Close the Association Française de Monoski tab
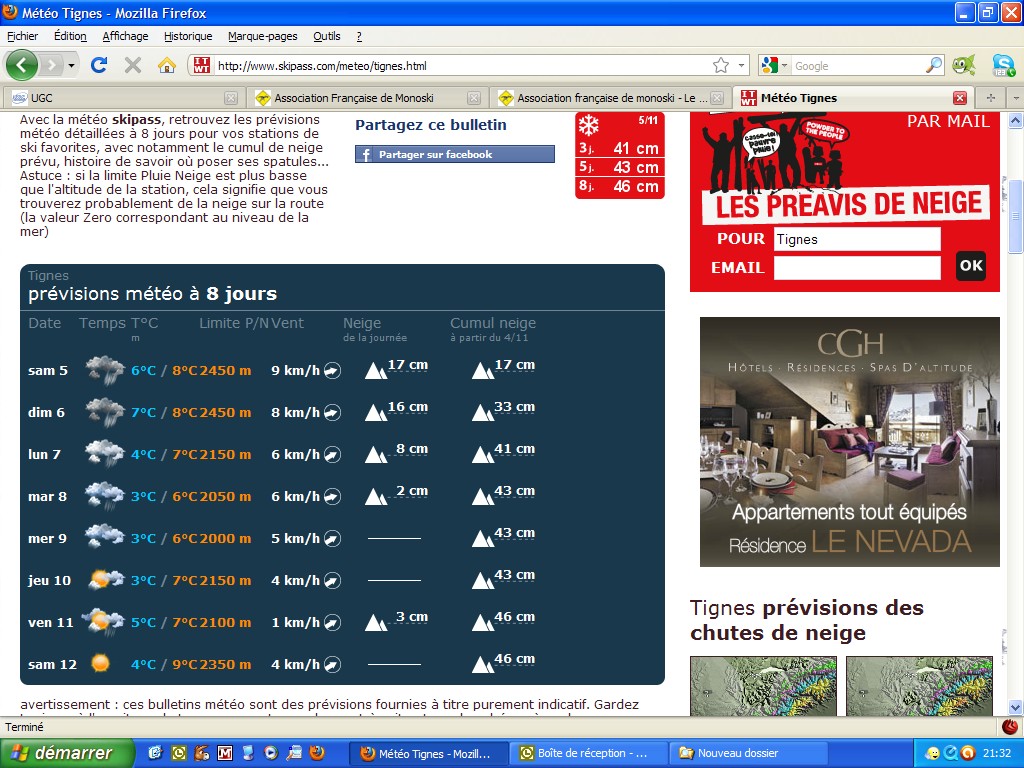 (x=474, y=98)
